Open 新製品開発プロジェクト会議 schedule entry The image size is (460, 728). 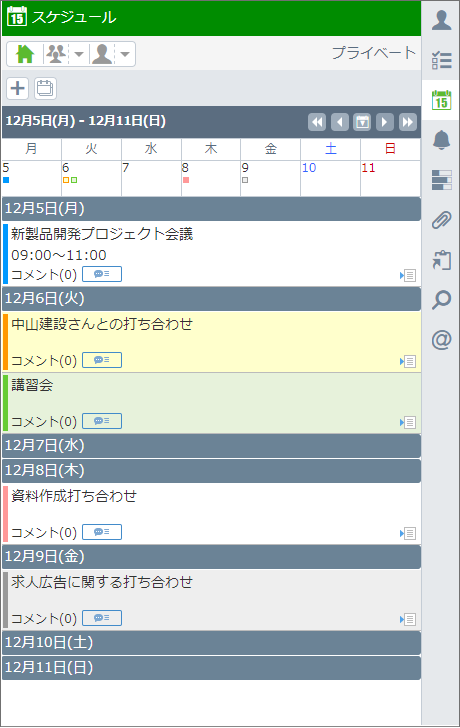click(x=102, y=234)
